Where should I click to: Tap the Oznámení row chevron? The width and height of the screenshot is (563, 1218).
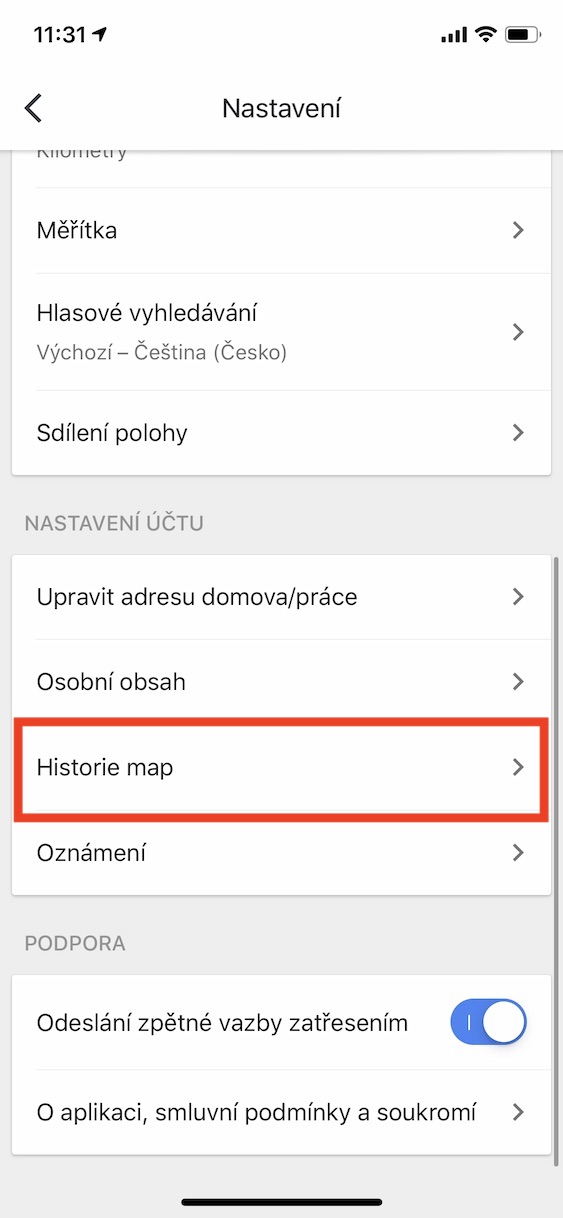517,853
